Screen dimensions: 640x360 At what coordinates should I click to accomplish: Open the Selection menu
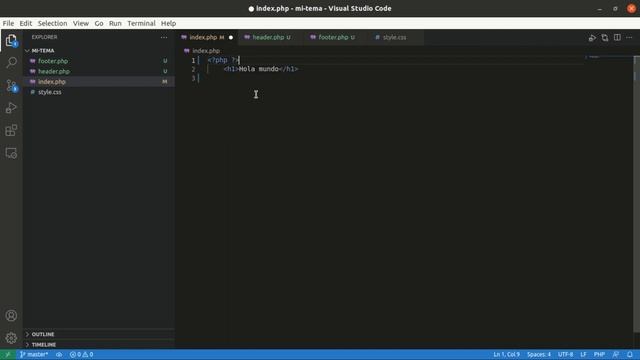52,23
